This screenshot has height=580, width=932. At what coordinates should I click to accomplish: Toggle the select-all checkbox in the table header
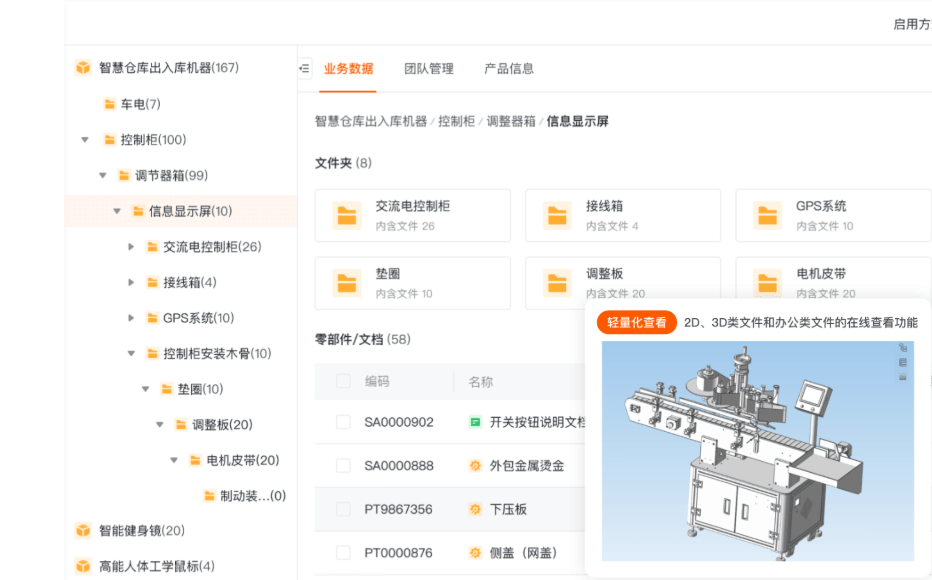click(343, 381)
